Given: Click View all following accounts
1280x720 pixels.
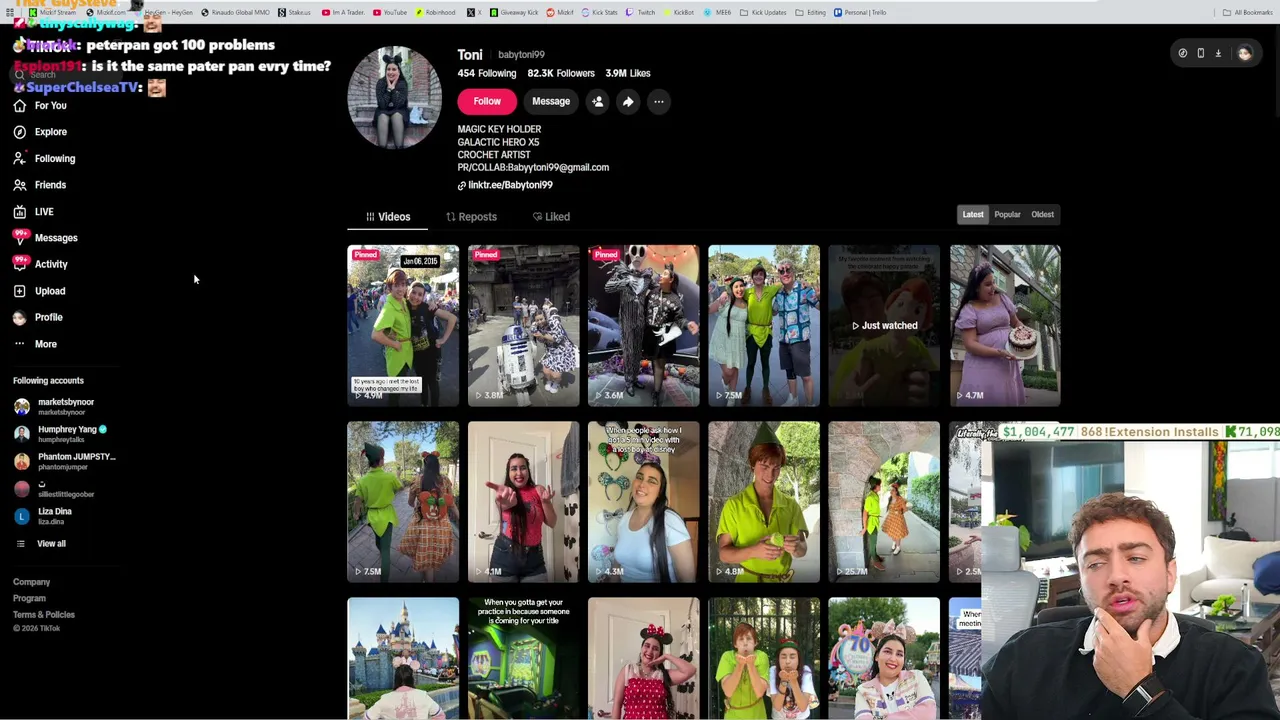Looking at the screenshot, I should [x=40, y=544].
